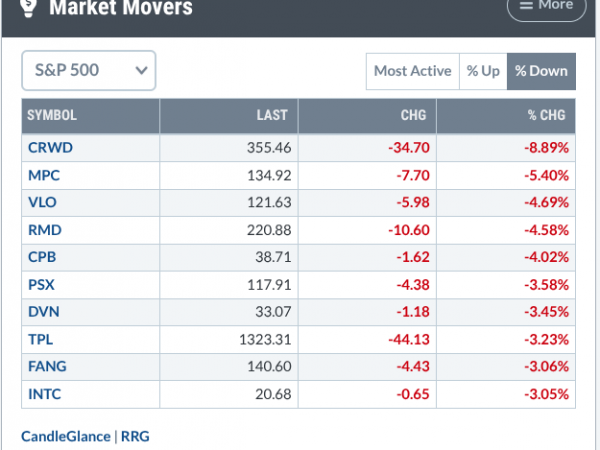Click the Market Movers lightbulb icon
The width and height of the screenshot is (600, 450).
[x=28, y=8]
